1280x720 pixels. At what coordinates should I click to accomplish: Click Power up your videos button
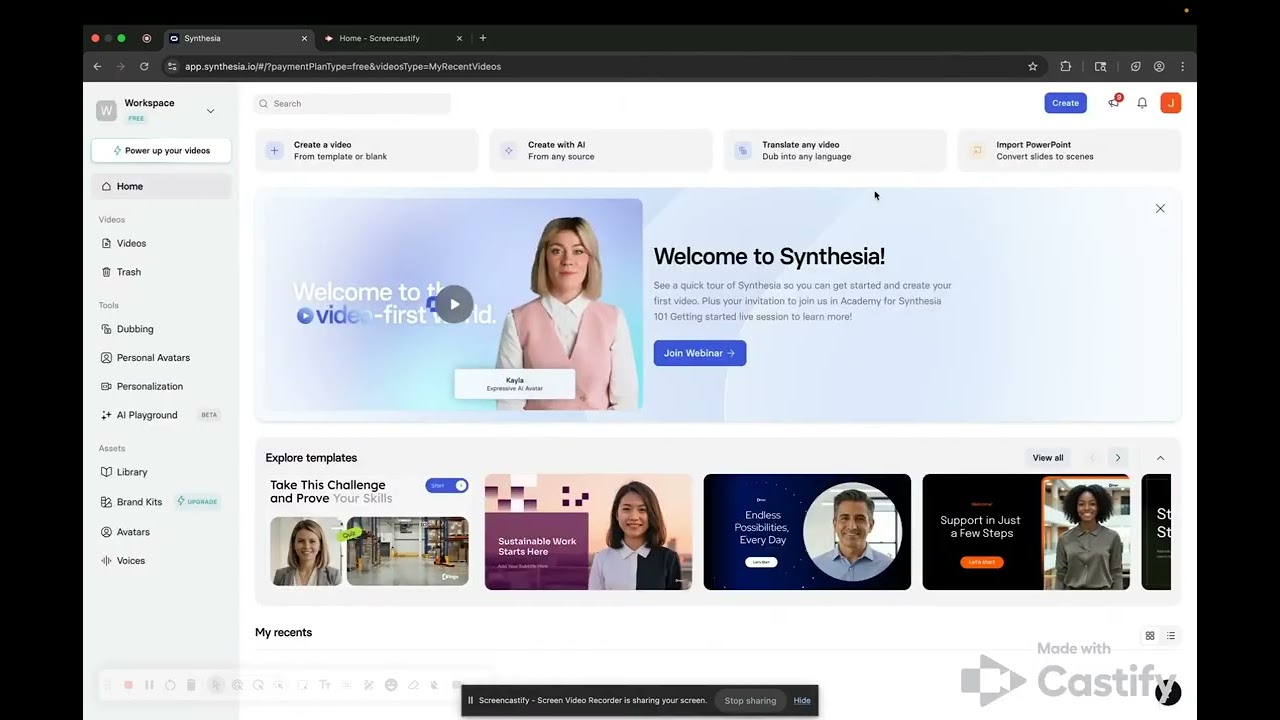click(161, 151)
